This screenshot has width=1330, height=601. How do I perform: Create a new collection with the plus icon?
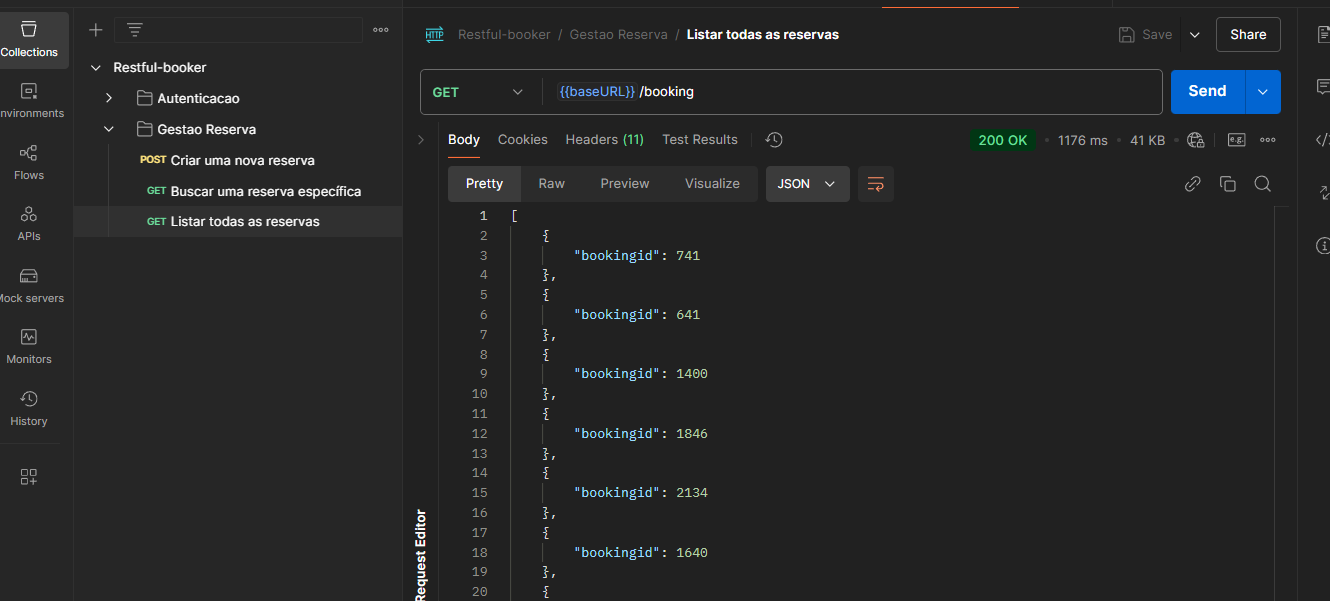(96, 30)
